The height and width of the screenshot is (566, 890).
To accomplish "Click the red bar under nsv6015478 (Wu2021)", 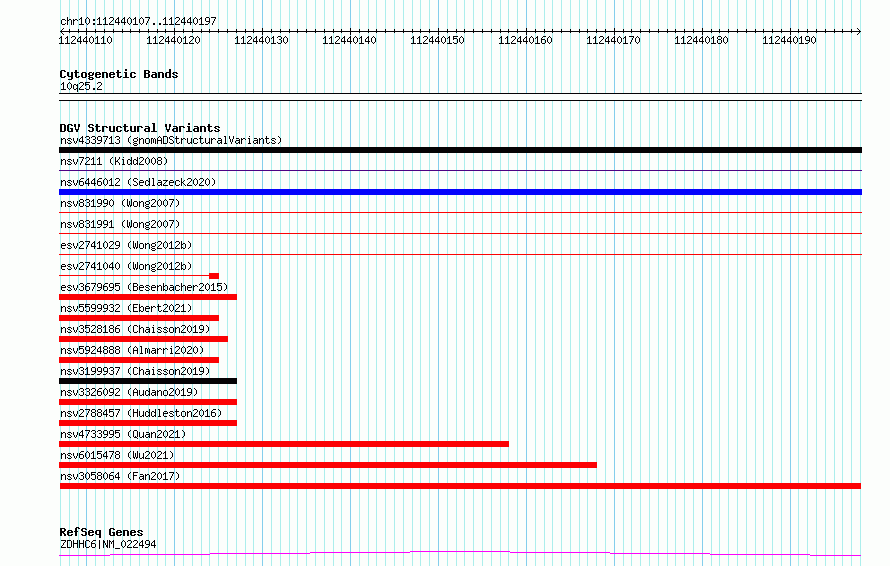I will 328,465.
